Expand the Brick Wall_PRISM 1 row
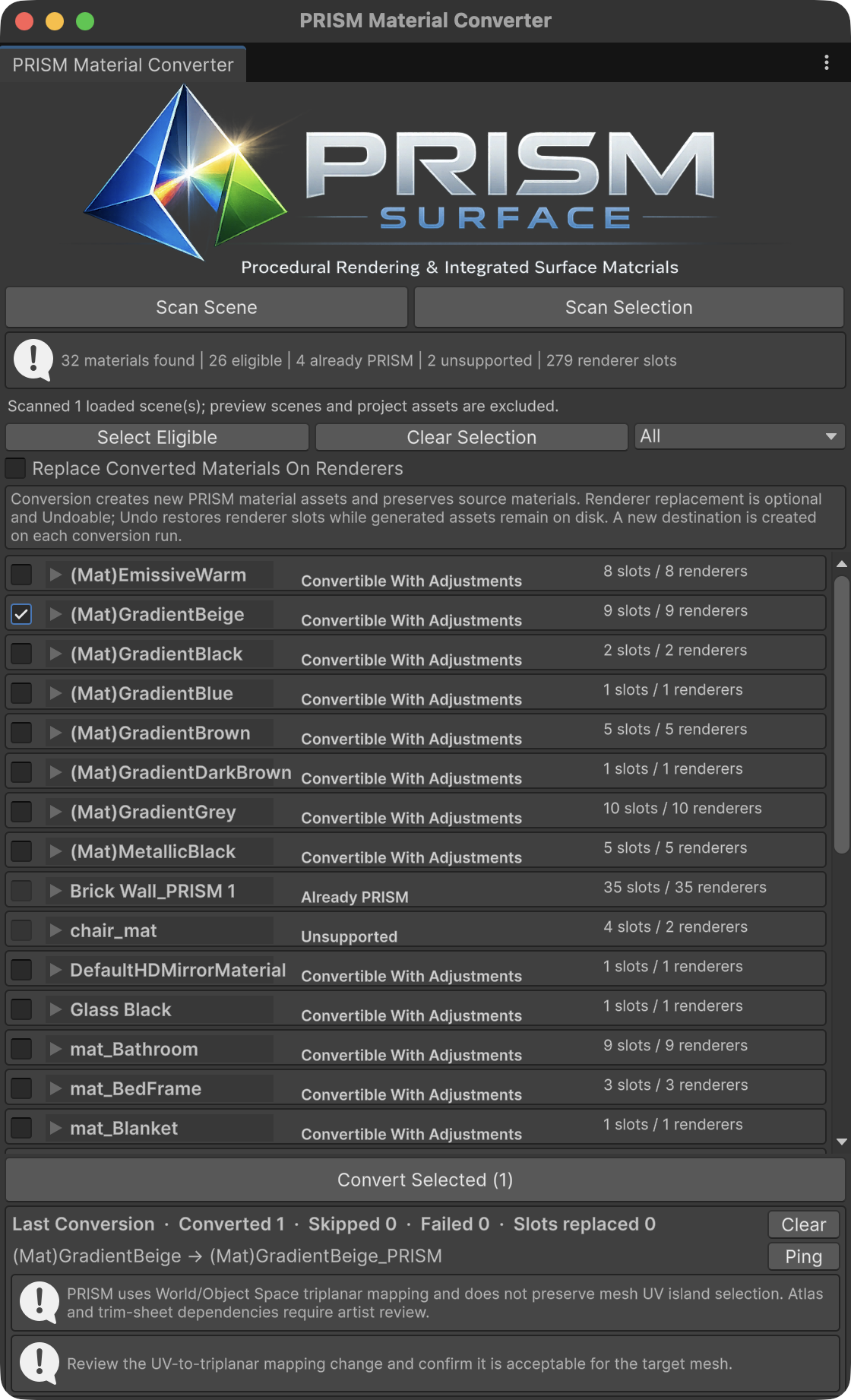851x1400 pixels. tap(55, 891)
